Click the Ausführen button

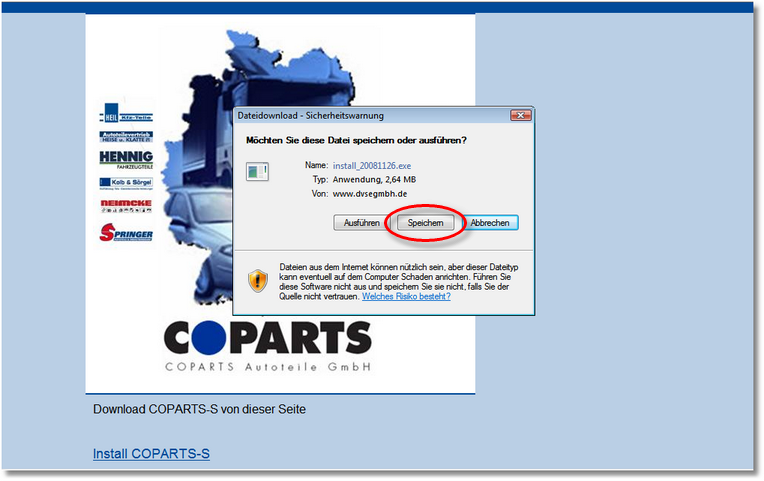pos(362,223)
